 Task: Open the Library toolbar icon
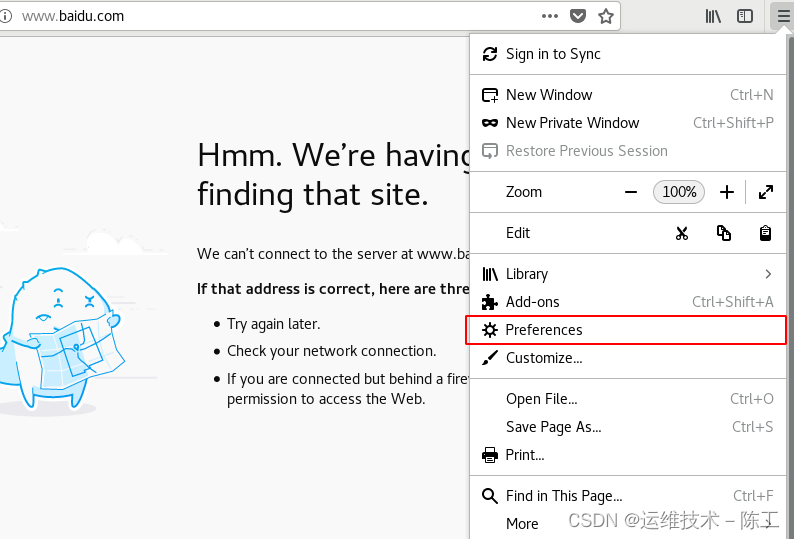tap(713, 16)
